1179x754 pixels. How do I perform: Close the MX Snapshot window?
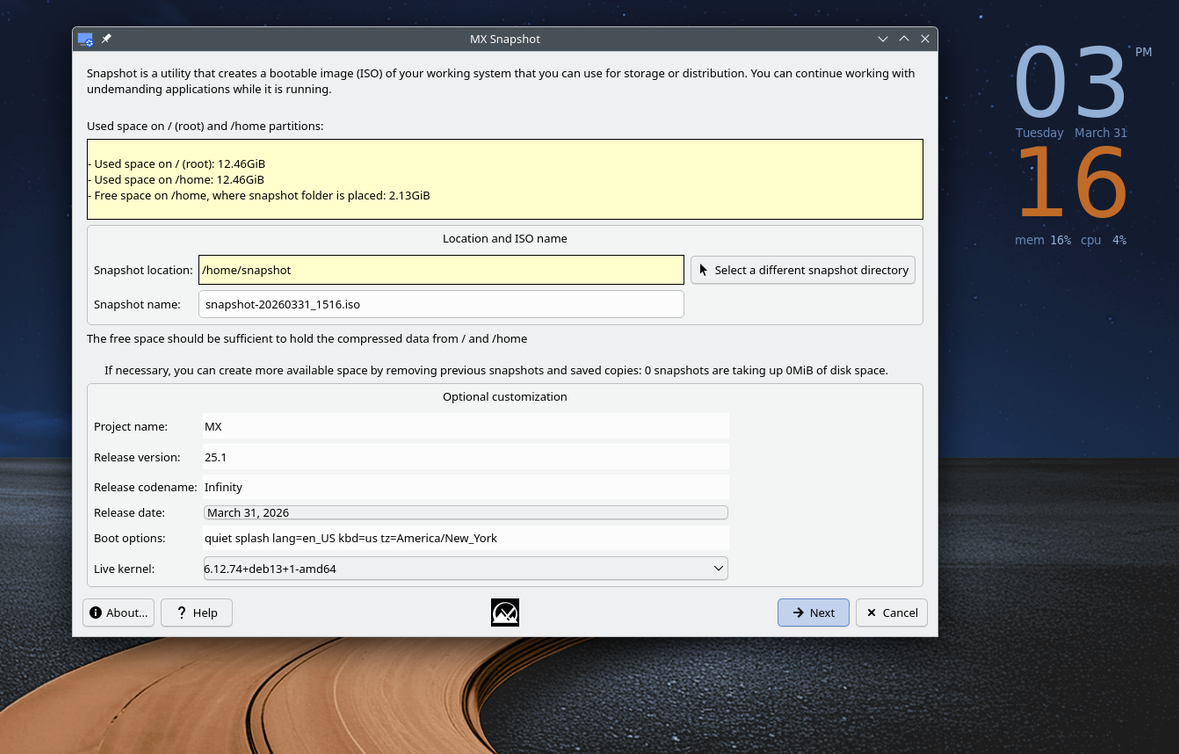pos(925,39)
